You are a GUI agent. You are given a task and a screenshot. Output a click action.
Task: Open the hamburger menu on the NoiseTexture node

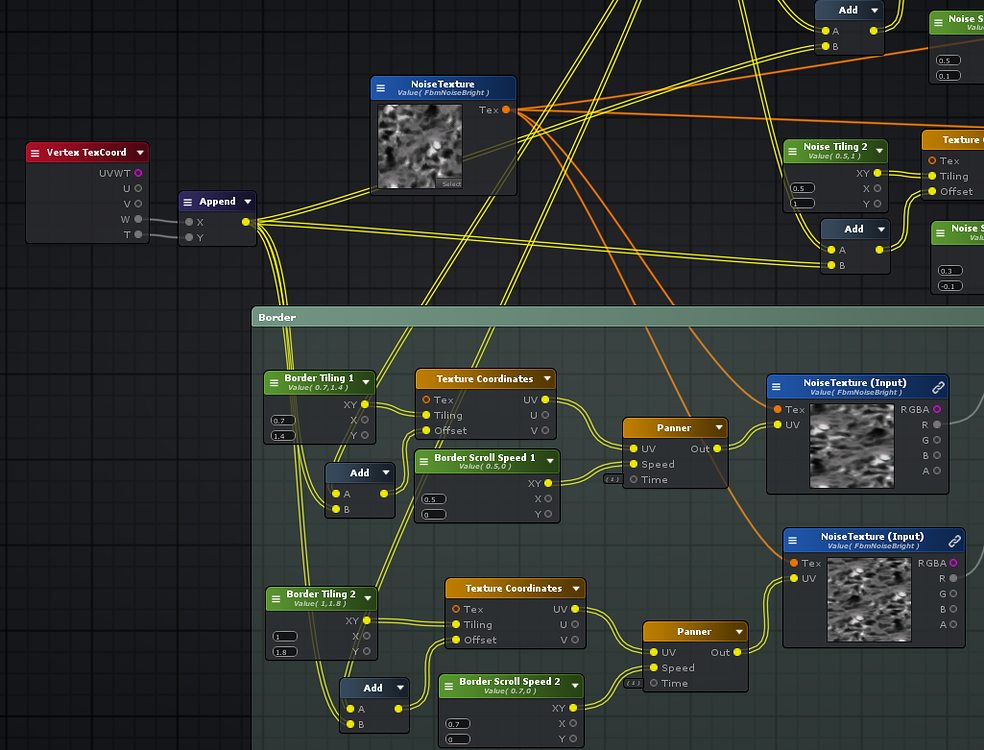378,87
